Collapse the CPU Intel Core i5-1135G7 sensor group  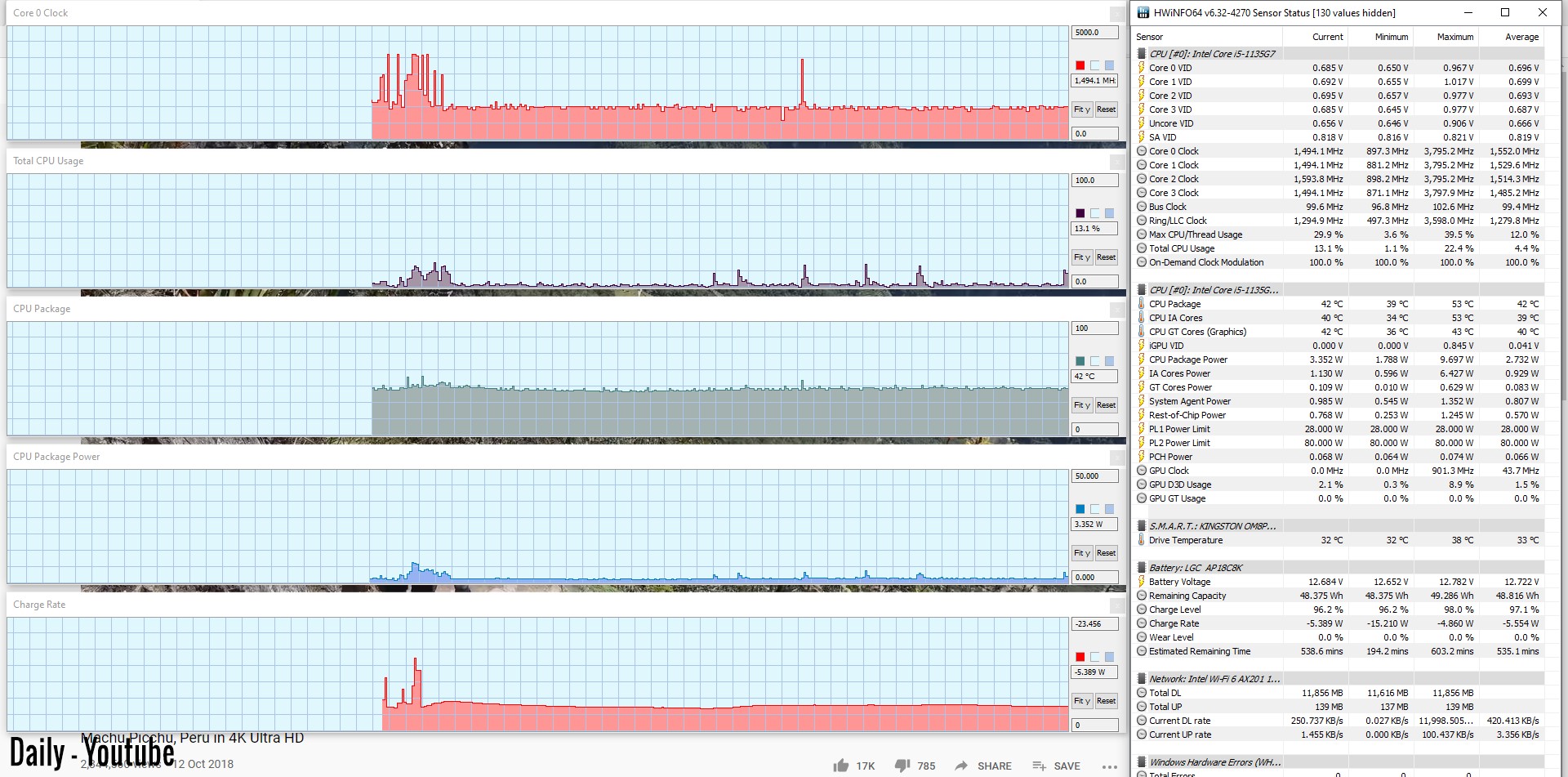[x=1142, y=54]
